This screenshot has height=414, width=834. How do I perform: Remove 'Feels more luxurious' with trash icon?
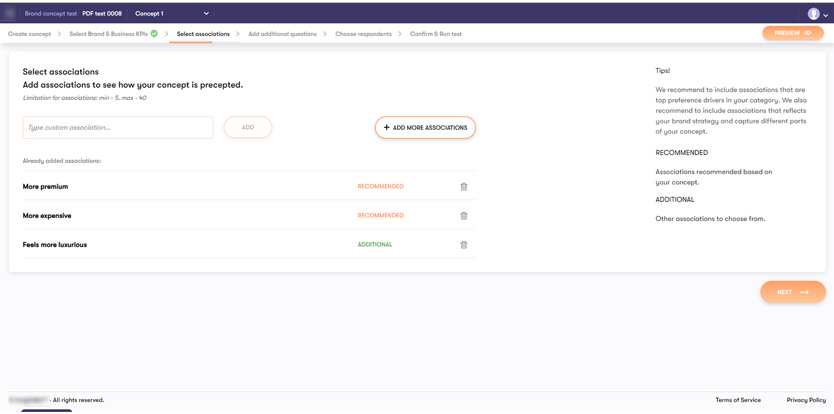(x=464, y=245)
